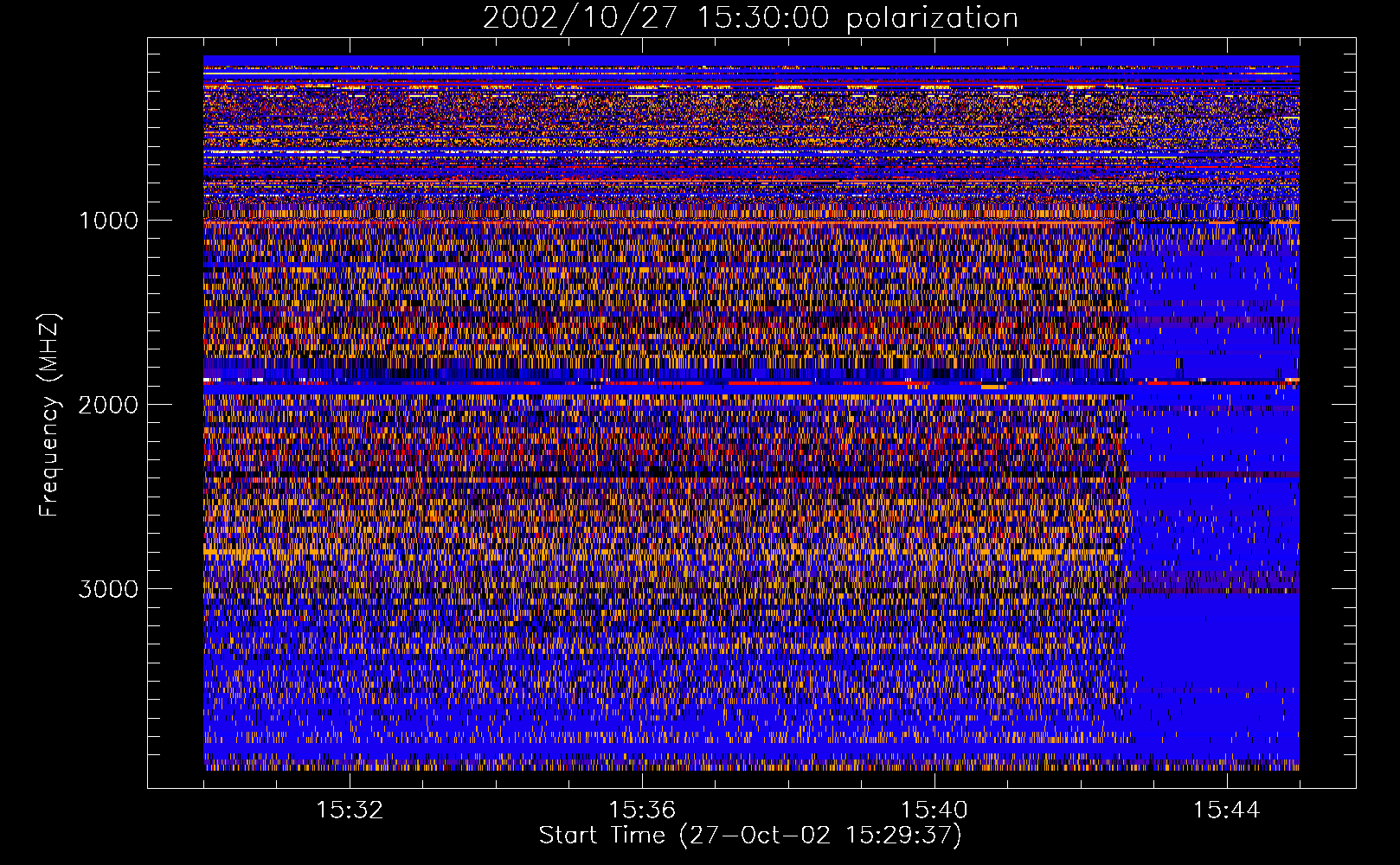This screenshot has height=865, width=1400.
Task: Click the 15:36 time tick label
Action: tap(642, 811)
